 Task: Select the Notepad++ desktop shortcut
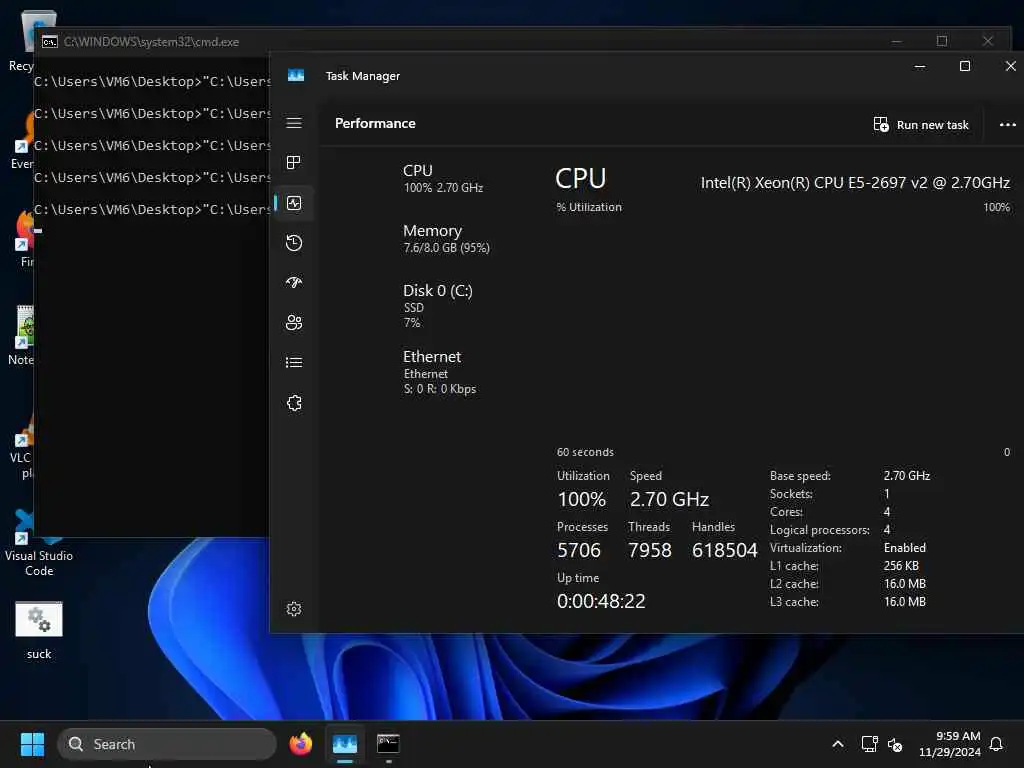coord(23,336)
